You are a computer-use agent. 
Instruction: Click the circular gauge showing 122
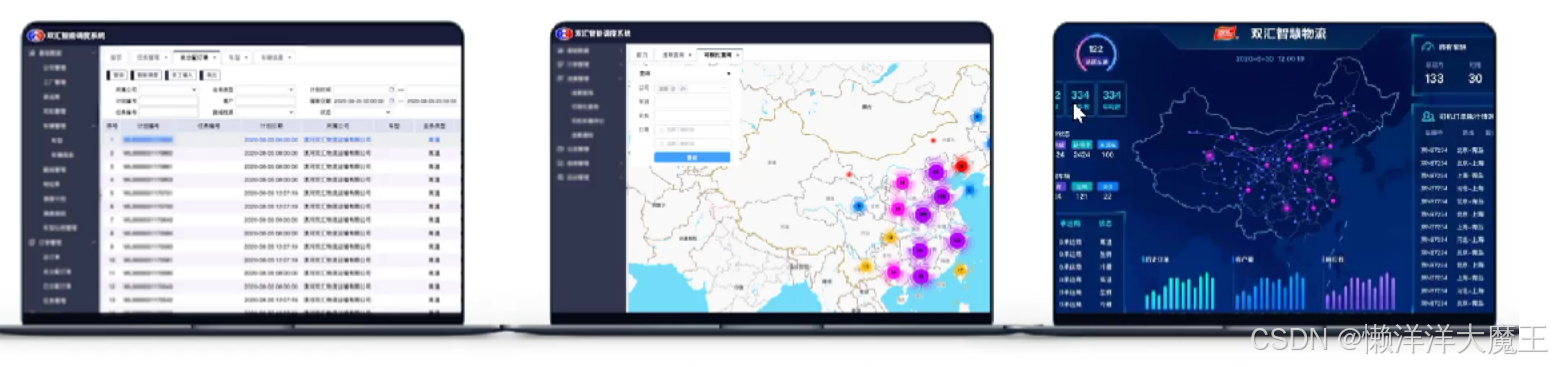[x=1095, y=55]
